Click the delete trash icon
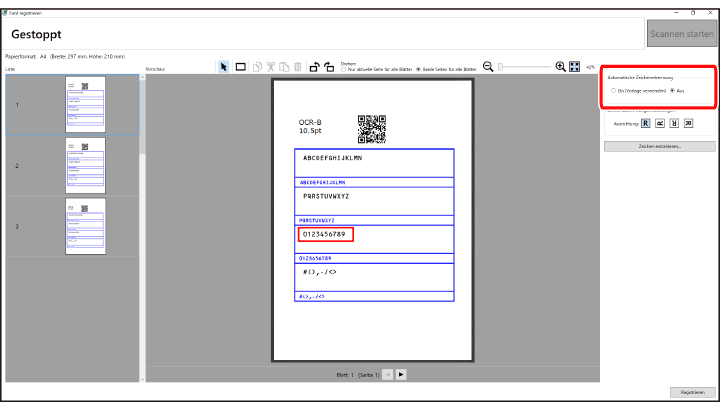The image size is (720, 402). [297, 67]
